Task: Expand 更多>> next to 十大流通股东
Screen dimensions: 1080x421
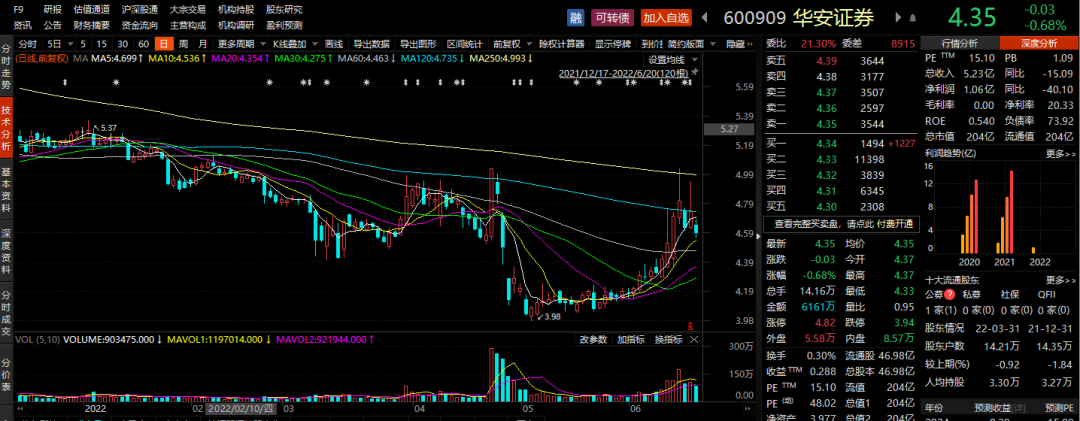Action: click(1060, 280)
